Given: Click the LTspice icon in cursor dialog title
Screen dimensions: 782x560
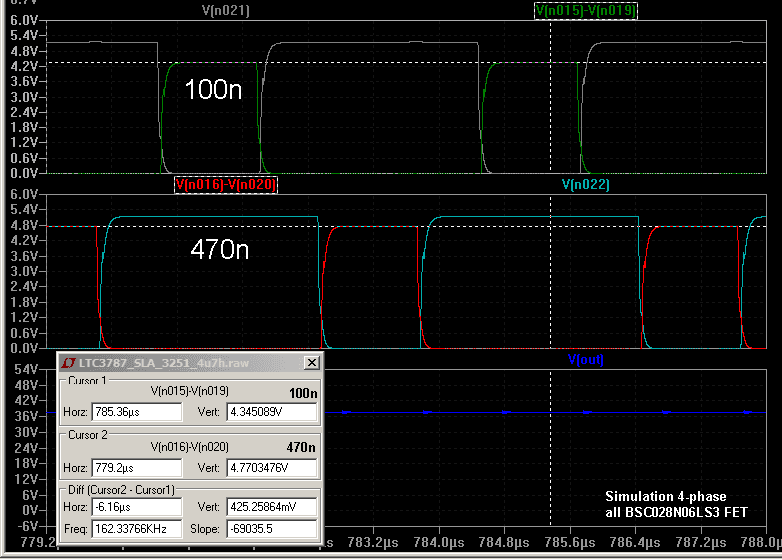Looking at the screenshot, I should click(69, 362).
